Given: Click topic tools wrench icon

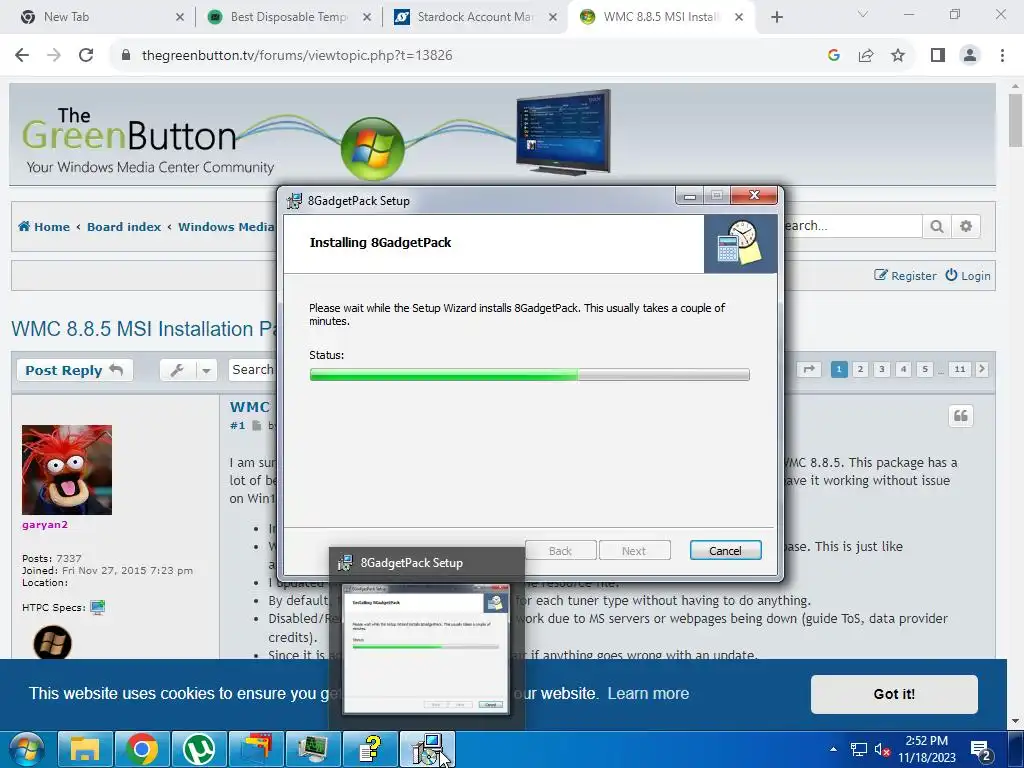Looking at the screenshot, I should [x=177, y=370].
